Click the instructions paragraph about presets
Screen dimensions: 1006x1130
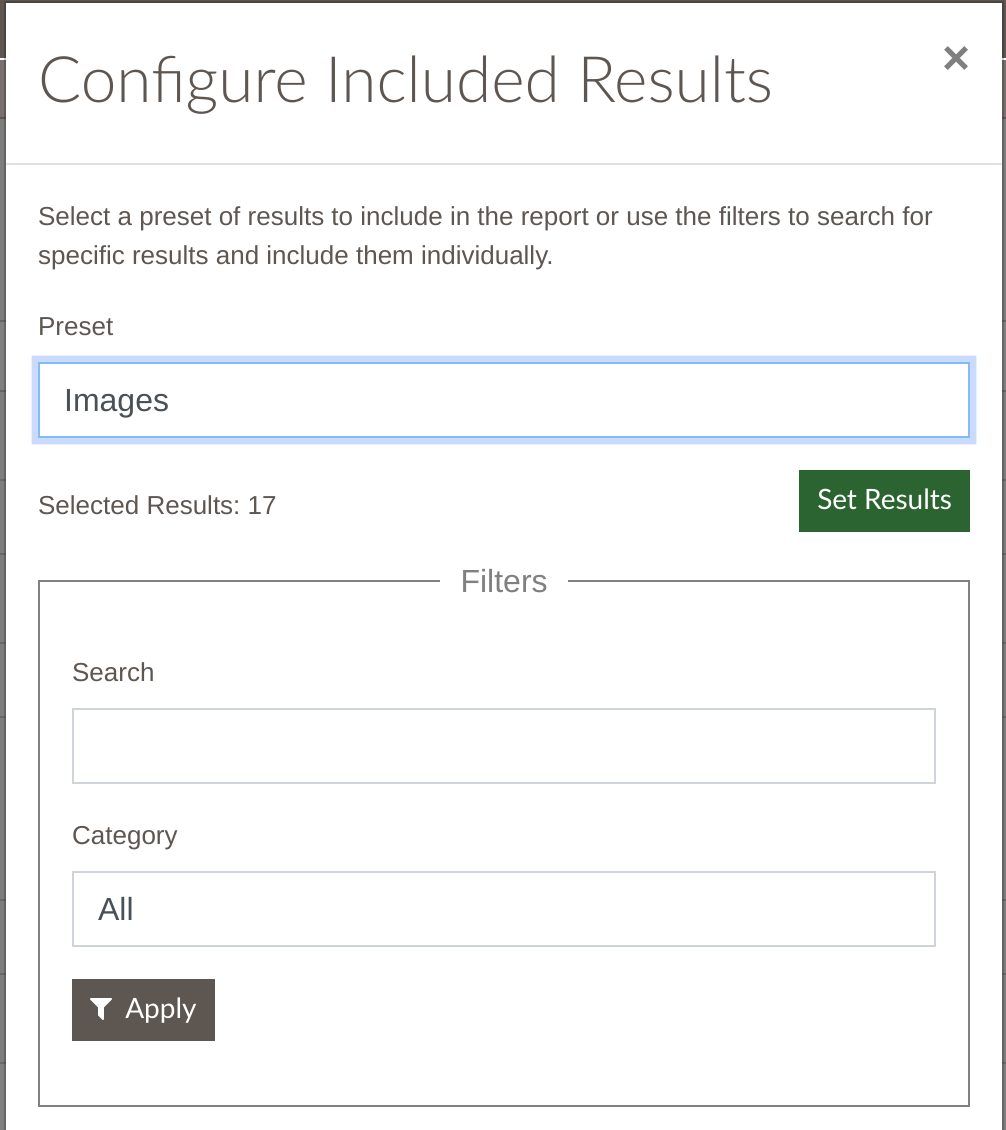pos(485,236)
